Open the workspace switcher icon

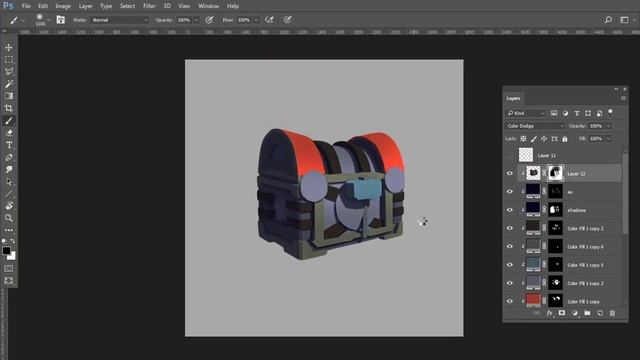624,20
